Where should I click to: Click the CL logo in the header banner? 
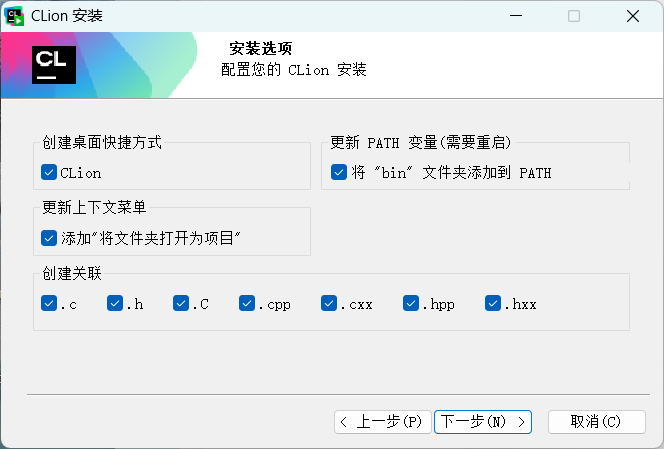click(54, 65)
